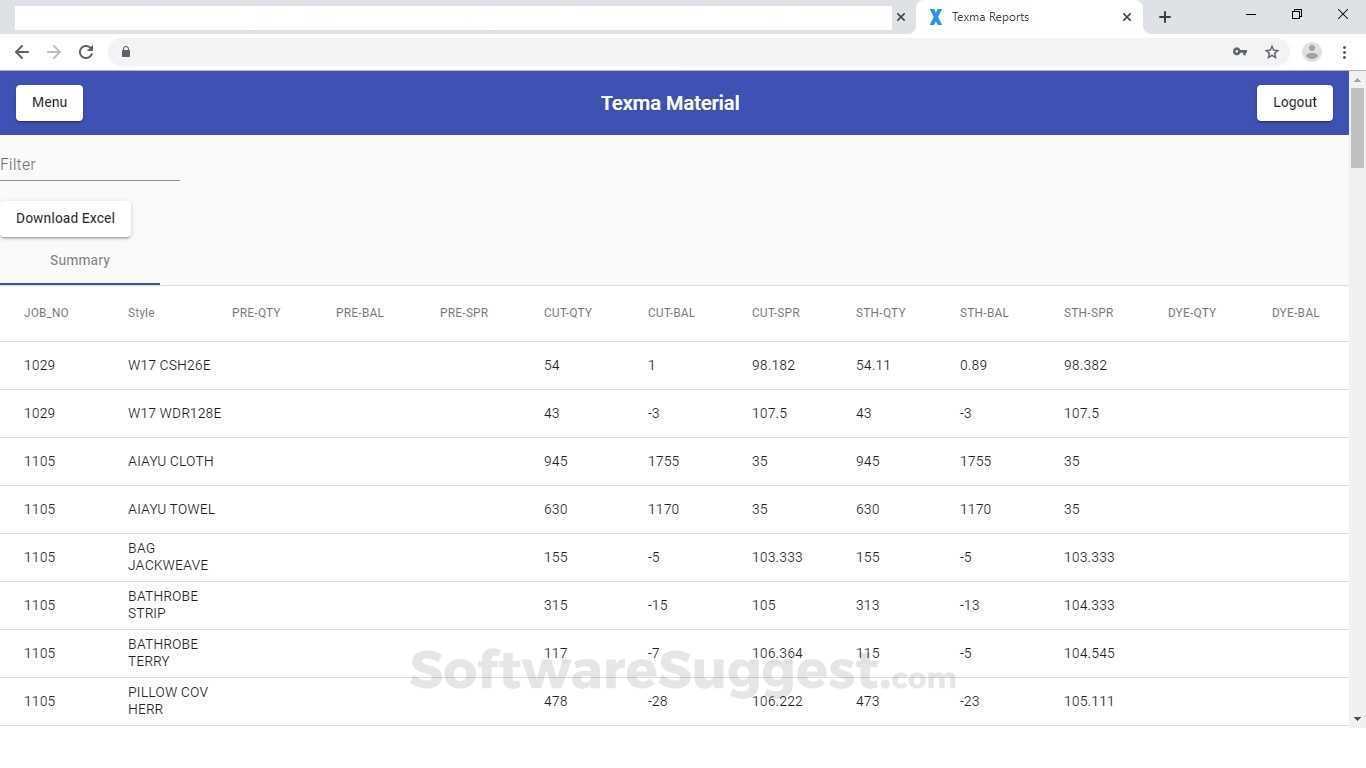Open the Menu panel
The image size is (1366, 768).
pos(48,102)
